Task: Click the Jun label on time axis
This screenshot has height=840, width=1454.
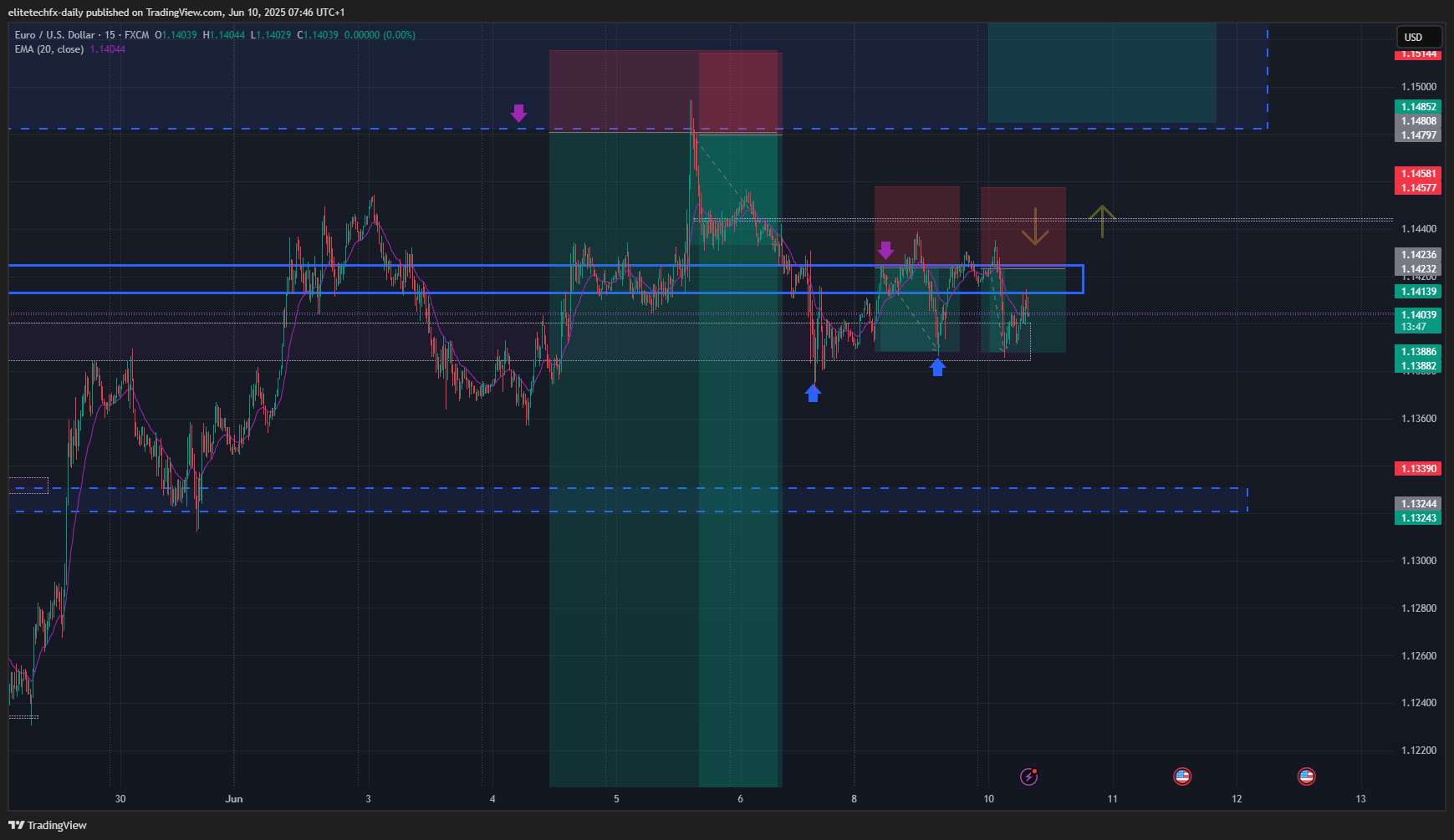Action: click(234, 799)
